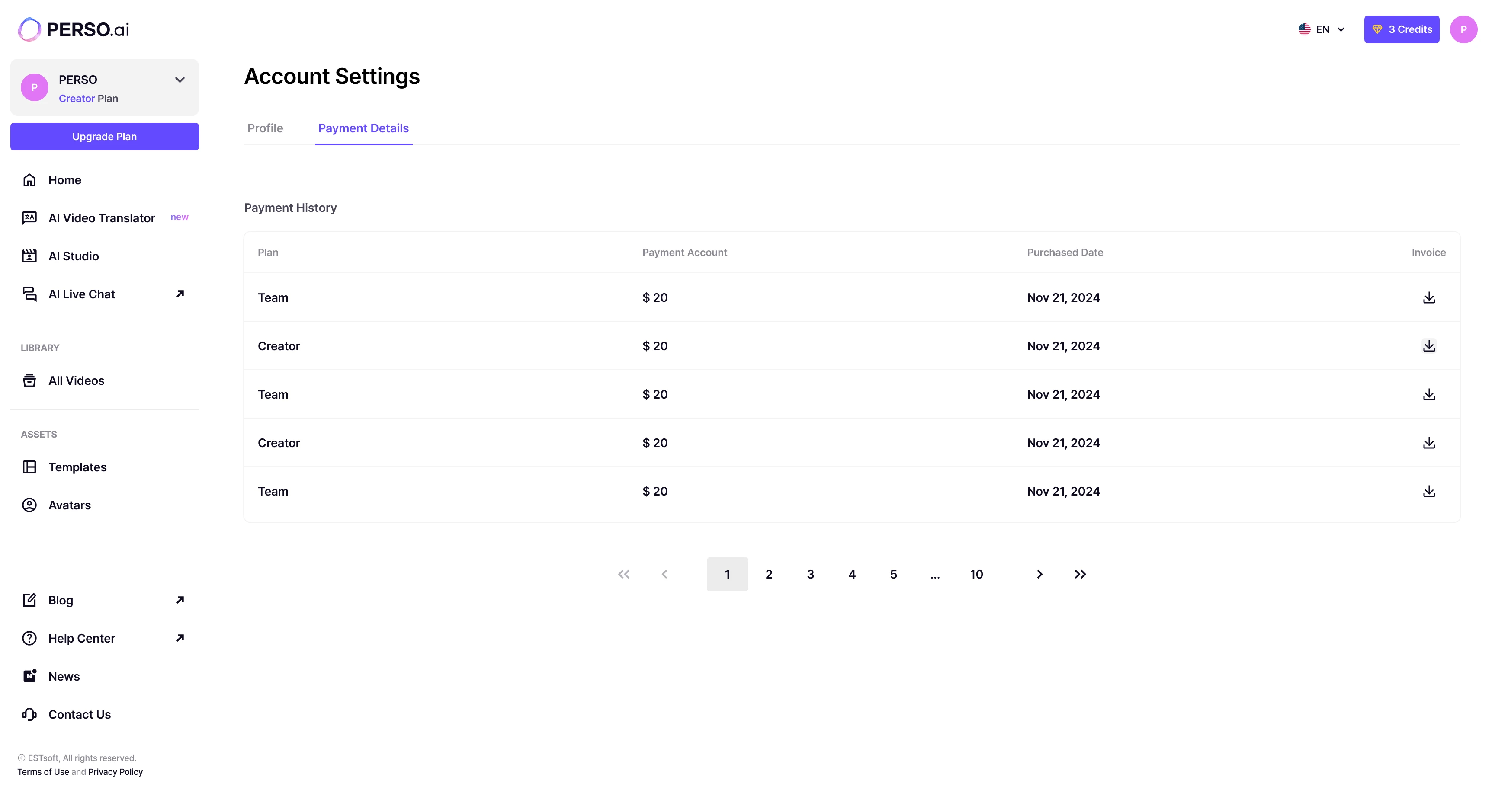Image resolution: width=1495 pixels, height=812 pixels.
Task: Click the 3 Credits button
Action: tap(1402, 29)
